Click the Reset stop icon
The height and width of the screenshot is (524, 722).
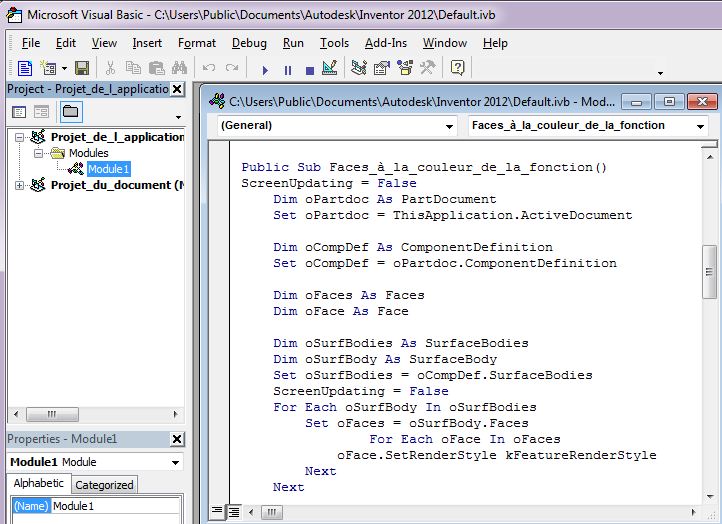(x=310, y=70)
